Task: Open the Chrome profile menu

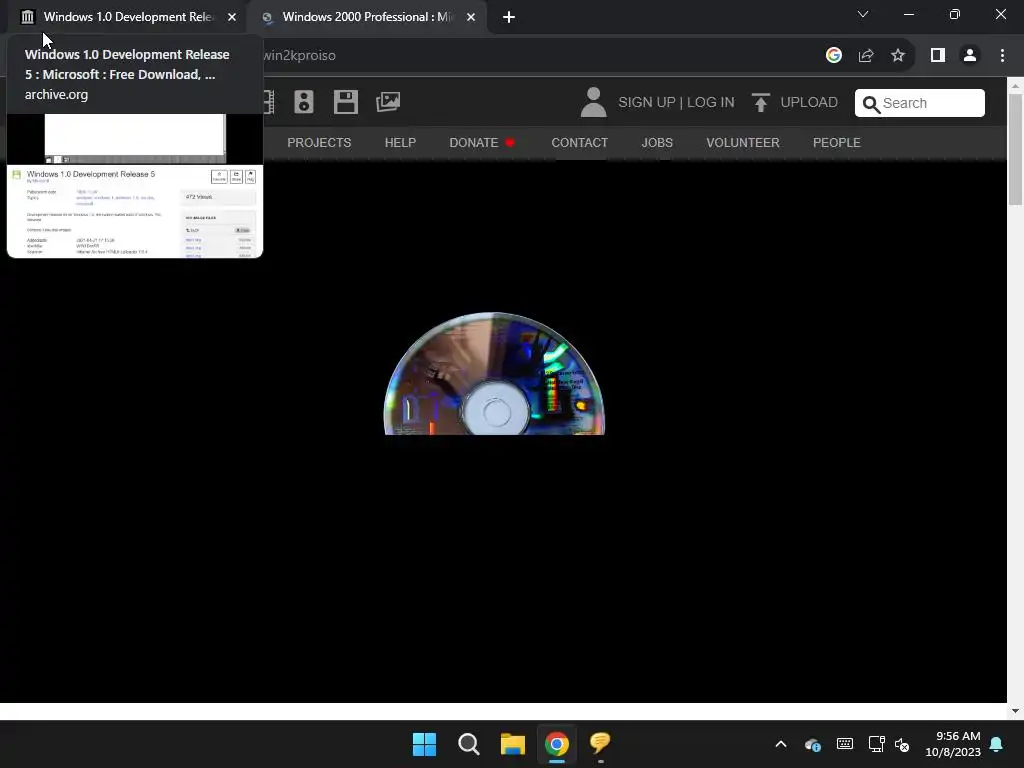Action: tap(970, 55)
